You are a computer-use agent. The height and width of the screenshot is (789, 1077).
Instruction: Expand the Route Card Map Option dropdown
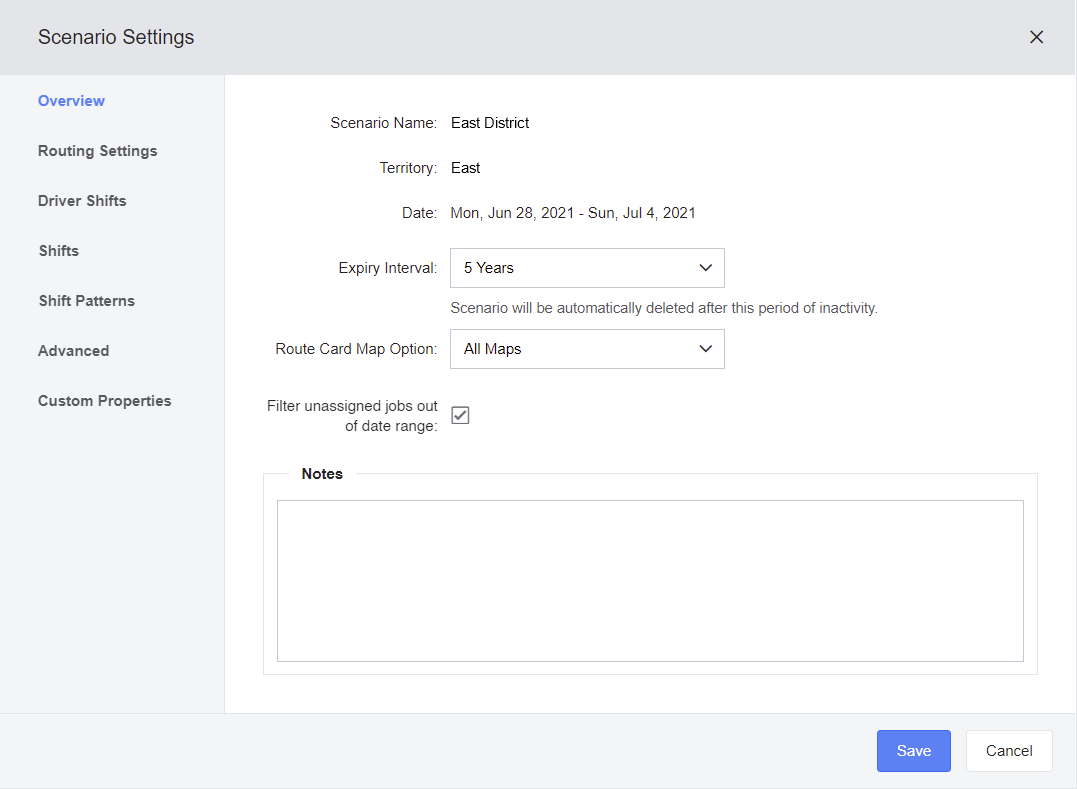click(587, 349)
